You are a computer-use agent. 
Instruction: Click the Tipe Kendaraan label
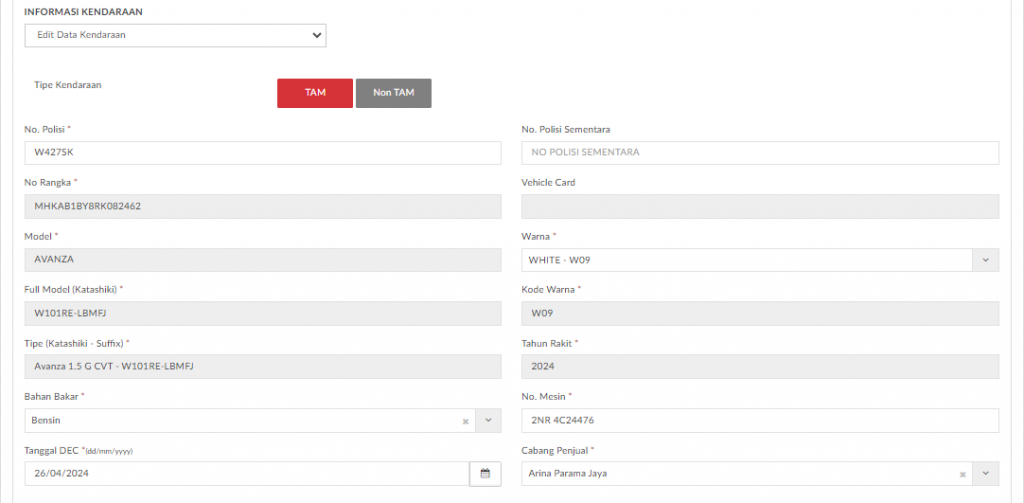(67, 85)
